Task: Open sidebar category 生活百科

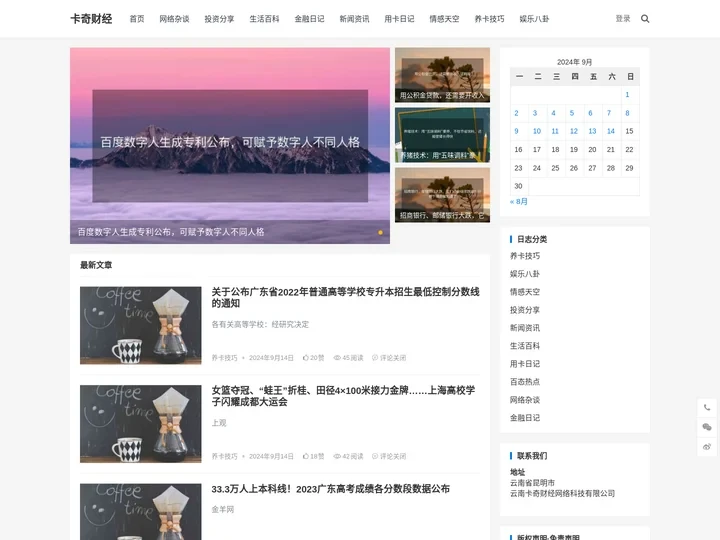Action: pos(525,346)
